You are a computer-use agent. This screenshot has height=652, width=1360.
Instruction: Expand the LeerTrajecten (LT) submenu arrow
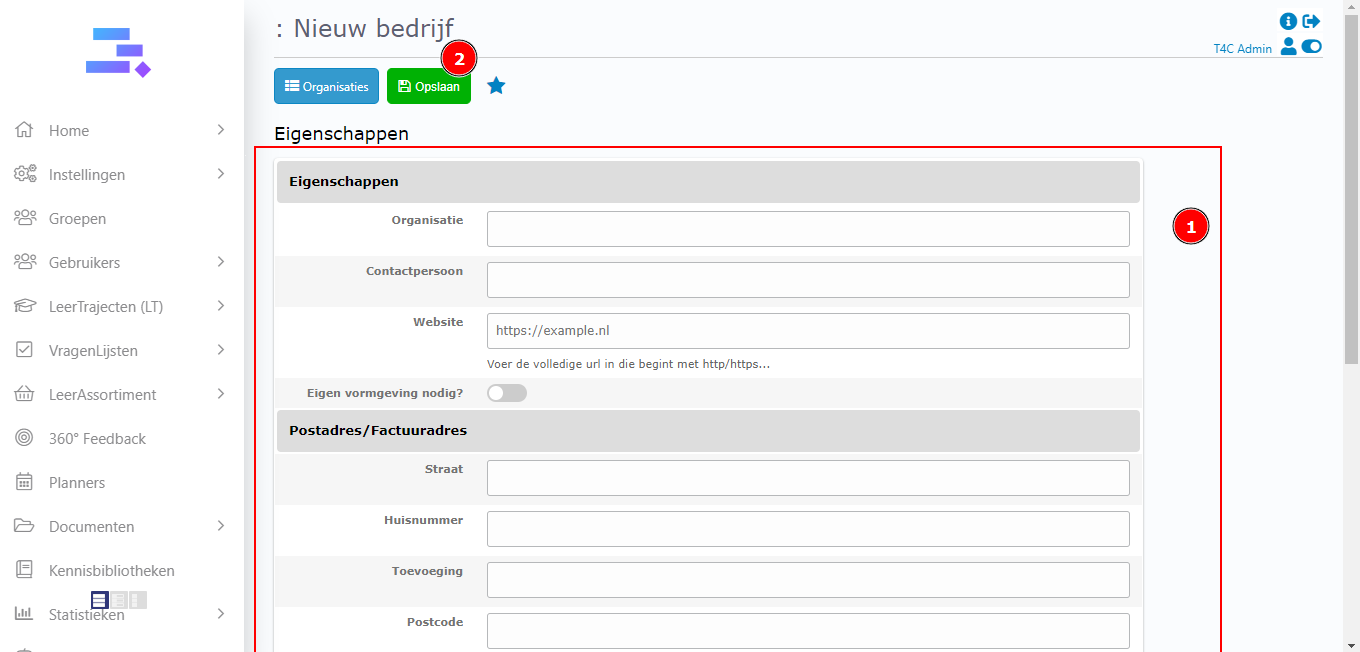coord(220,306)
